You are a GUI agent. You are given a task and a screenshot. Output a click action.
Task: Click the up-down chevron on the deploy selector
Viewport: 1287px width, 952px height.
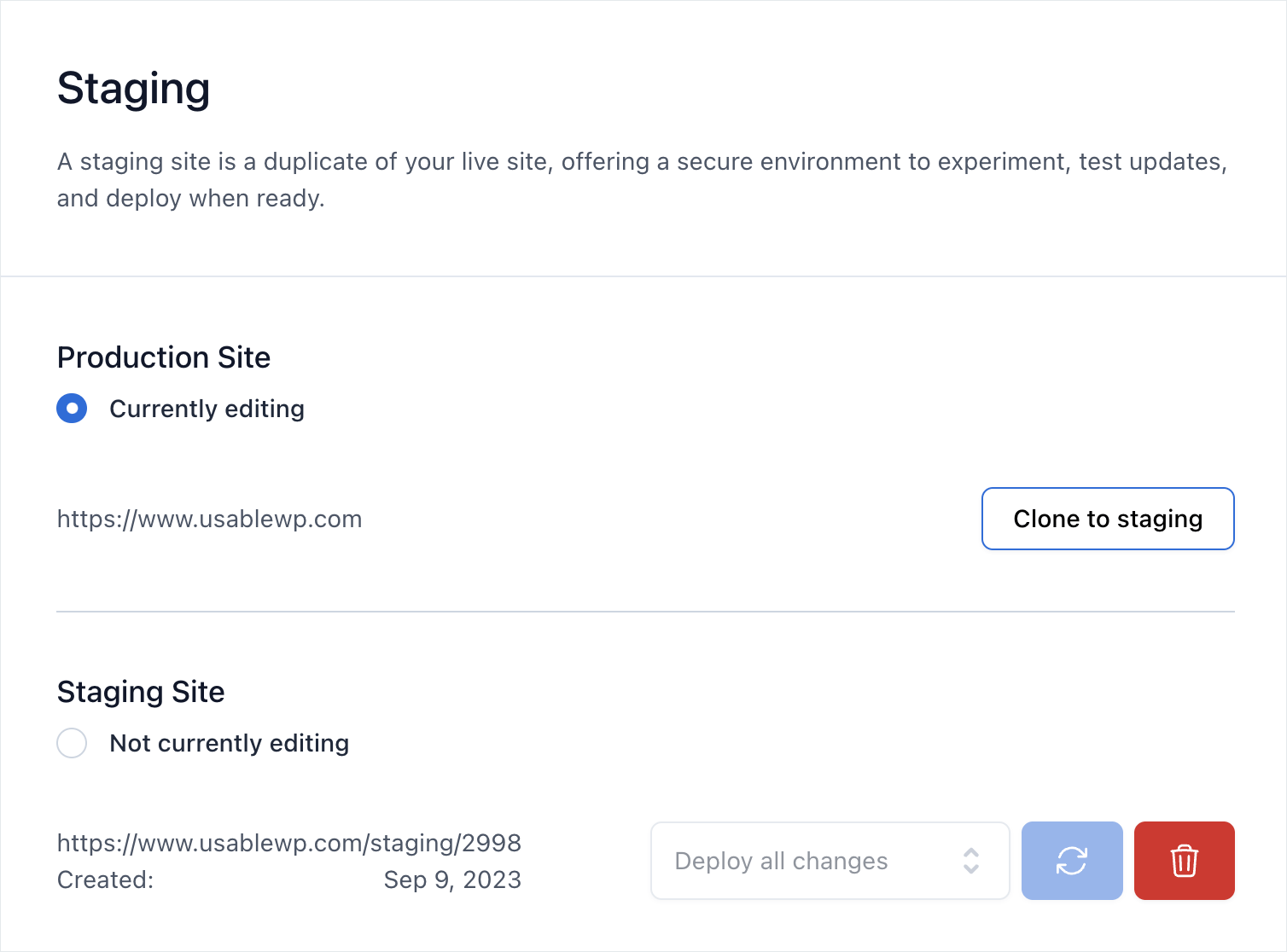point(971,861)
